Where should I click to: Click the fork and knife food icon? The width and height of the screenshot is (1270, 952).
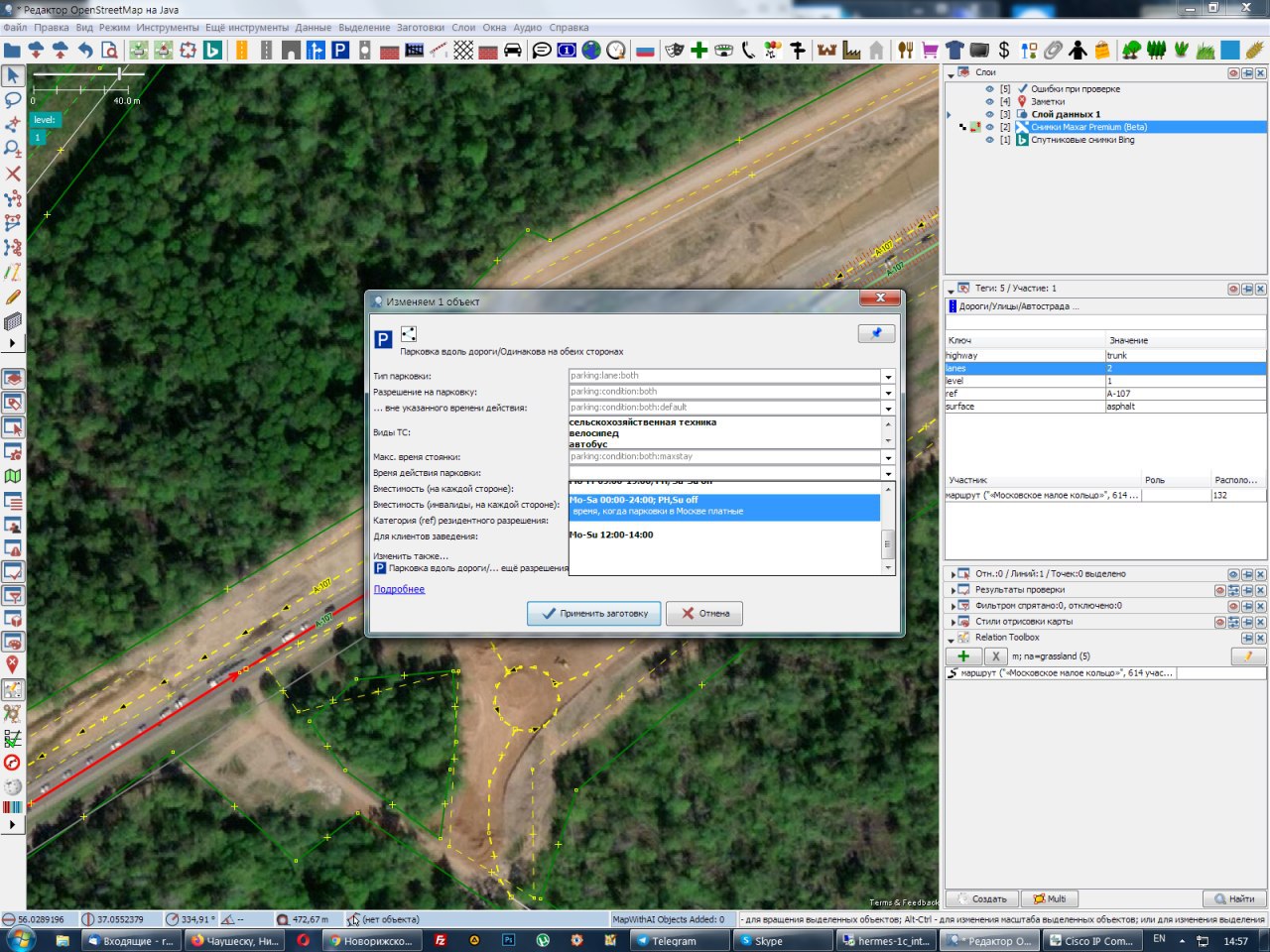[905, 50]
